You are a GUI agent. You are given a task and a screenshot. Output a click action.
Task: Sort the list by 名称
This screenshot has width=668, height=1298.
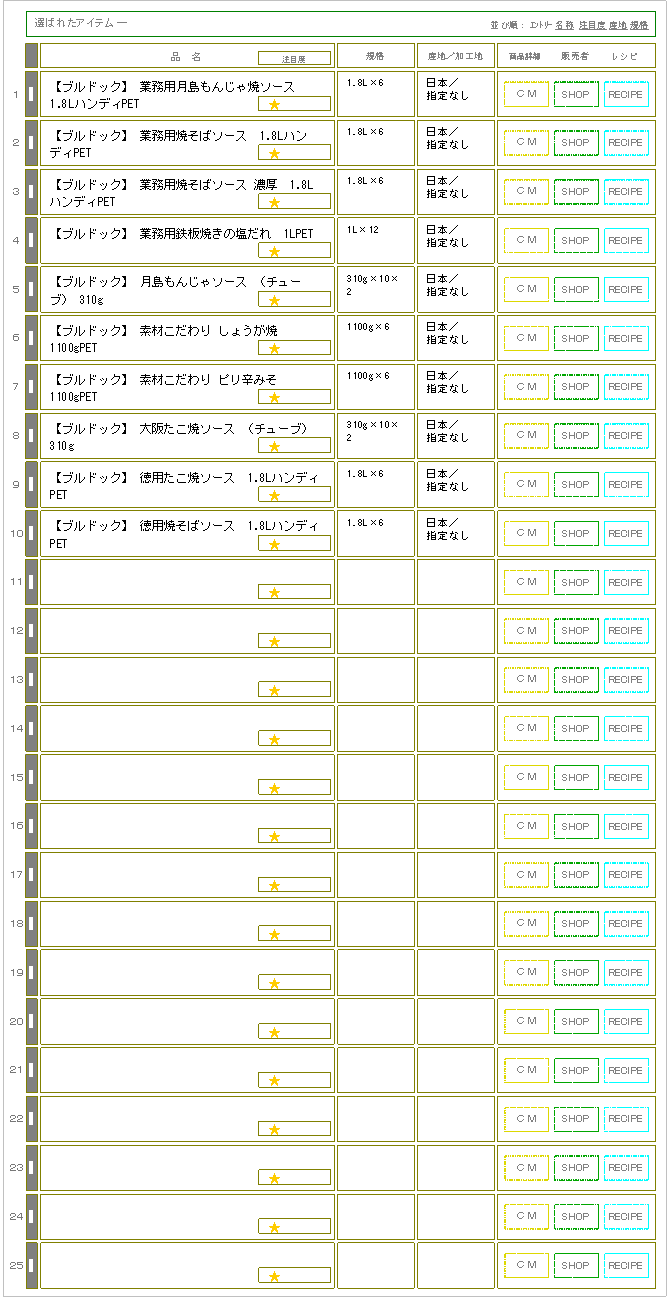(x=564, y=24)
